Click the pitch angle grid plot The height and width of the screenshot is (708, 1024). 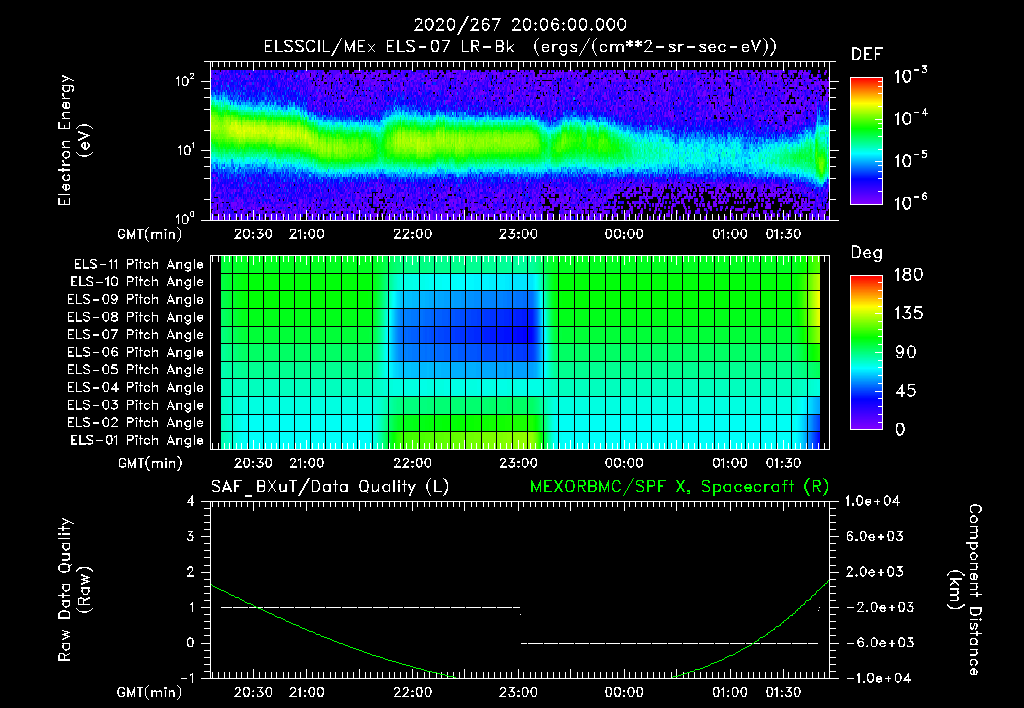click(x=520, y=352)
